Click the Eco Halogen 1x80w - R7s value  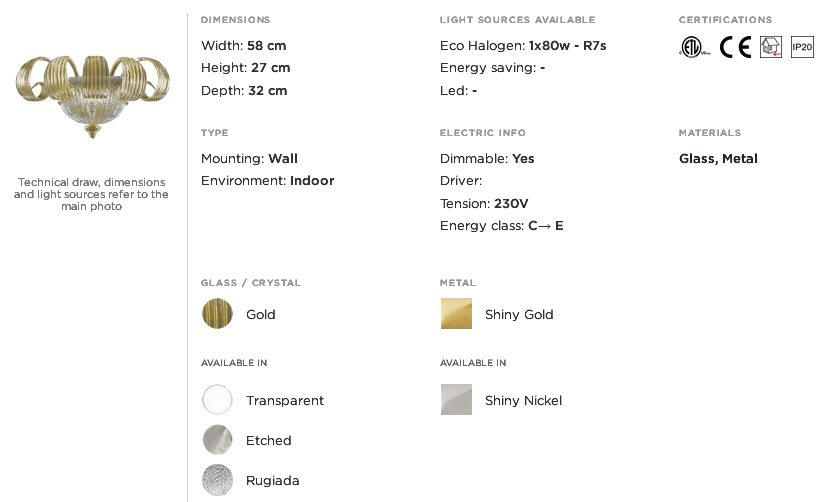point(567,46)
